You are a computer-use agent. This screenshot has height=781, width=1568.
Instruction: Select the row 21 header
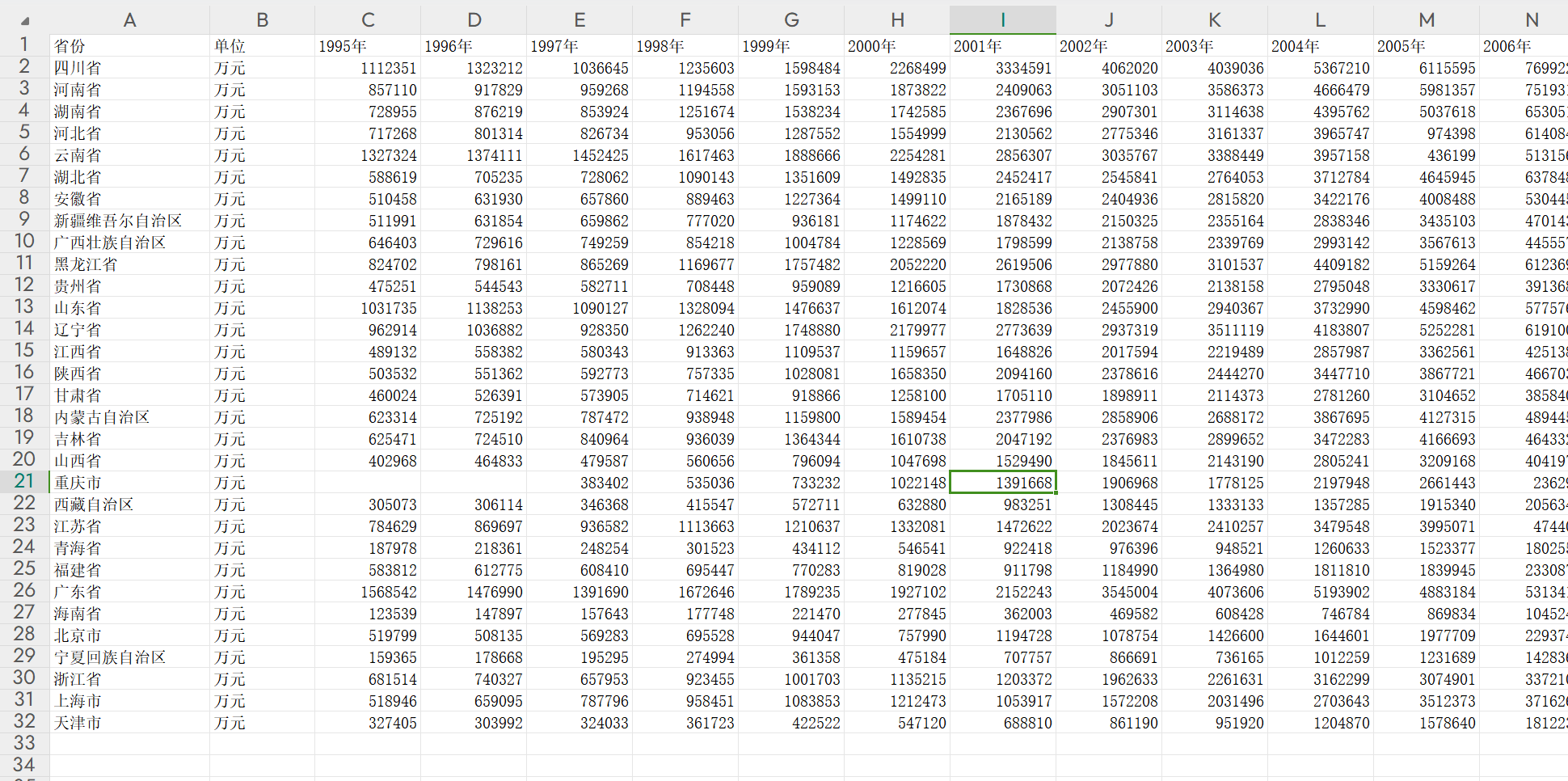tap(24, 482)
